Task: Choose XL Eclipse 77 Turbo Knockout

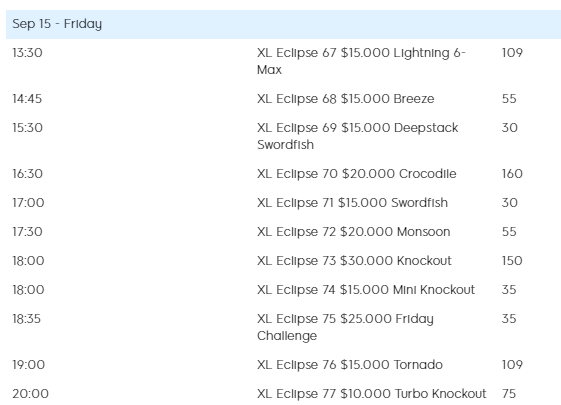Action: [372, 394]
